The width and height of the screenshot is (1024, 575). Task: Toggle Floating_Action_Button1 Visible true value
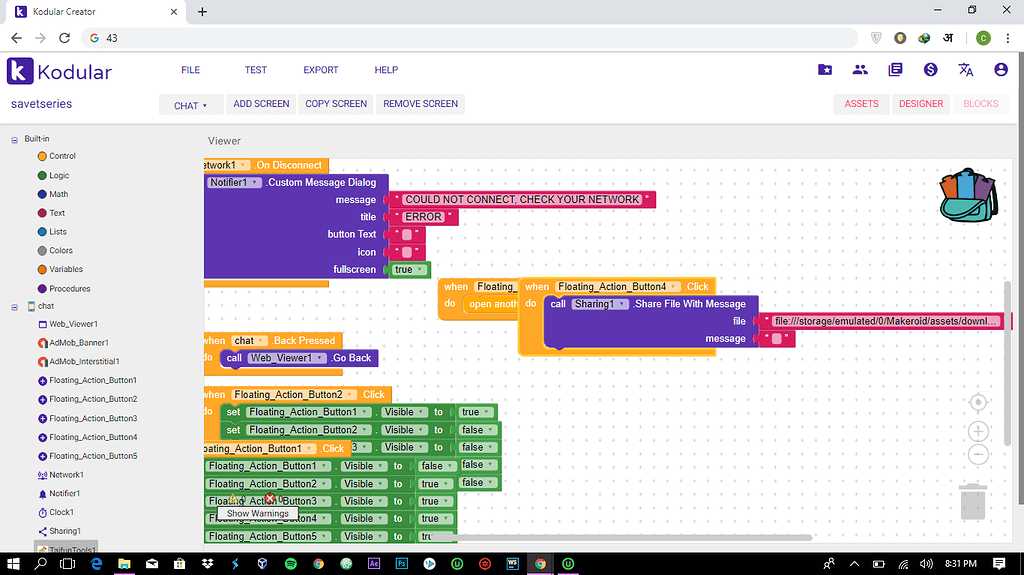tap(475, 412)
